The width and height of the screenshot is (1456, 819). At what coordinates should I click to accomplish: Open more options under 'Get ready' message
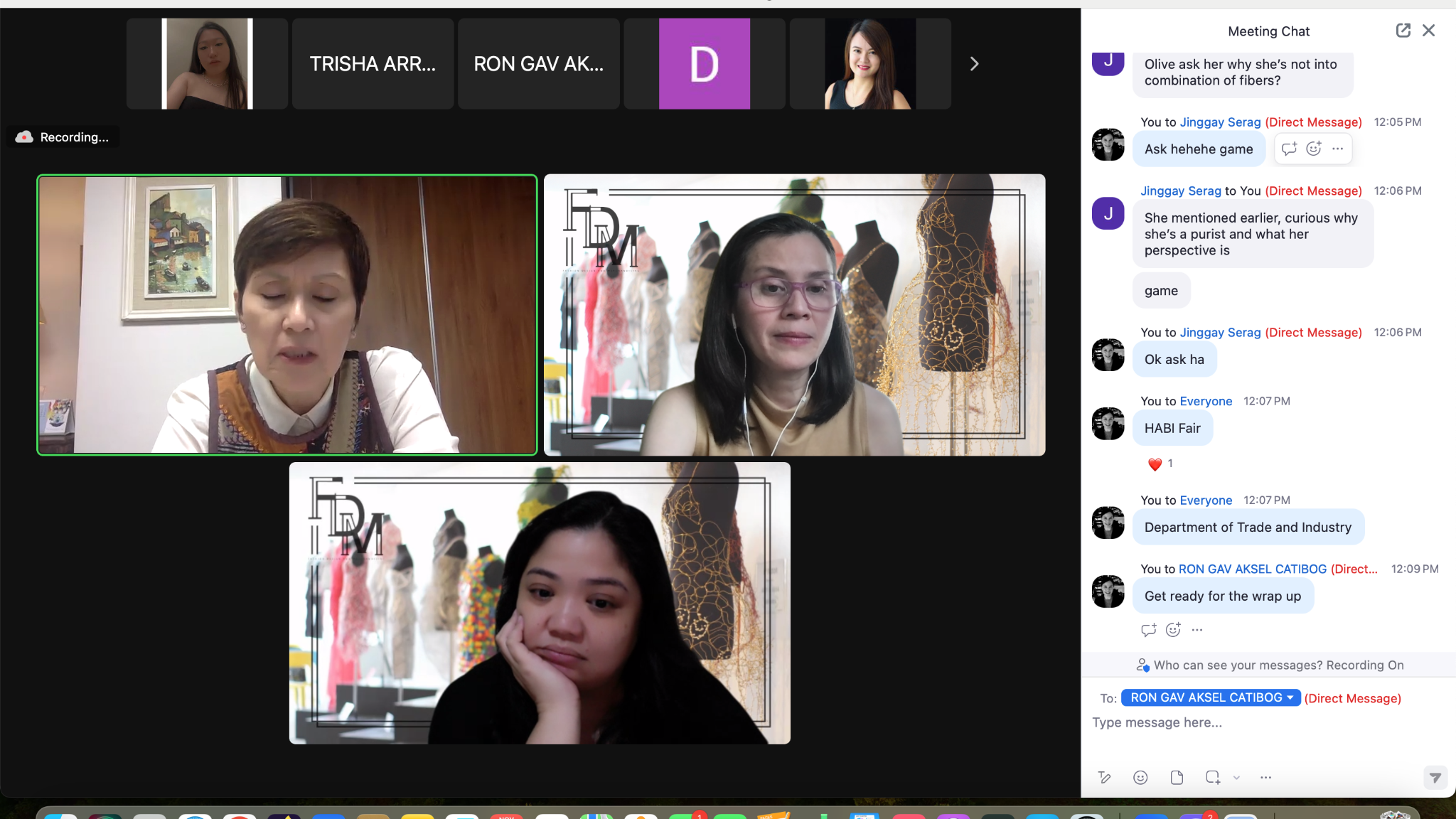coord(1197,630)
